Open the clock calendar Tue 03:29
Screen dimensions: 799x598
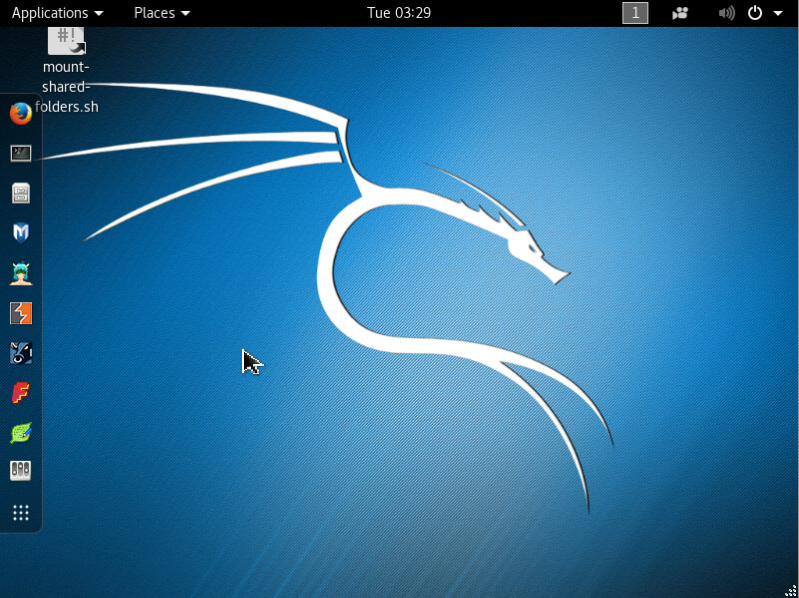(x=399, y=13)
